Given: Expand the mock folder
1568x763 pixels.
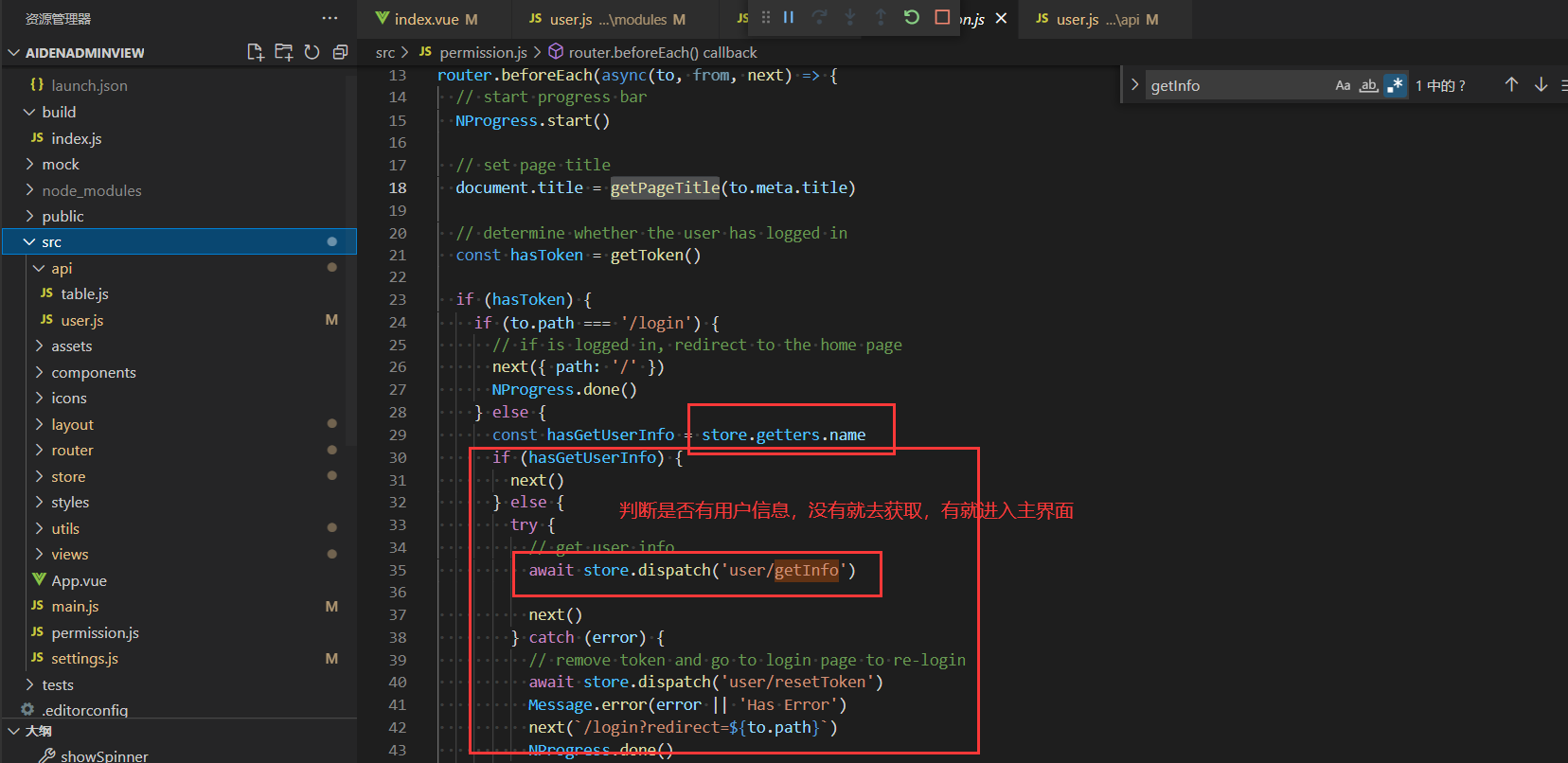Looking at the screenshot, I should click(61, 165).
